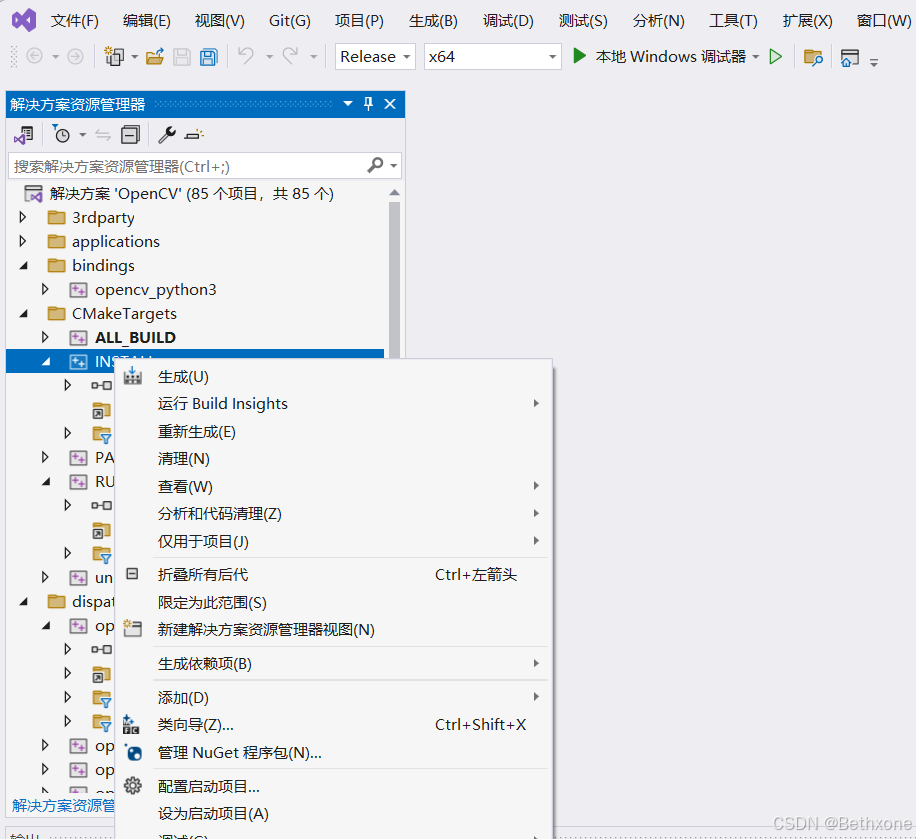This screenshot has height=839, width=916.
Task: Click the Build (生成) icon in context menu
Action: (x=133, y=376)
